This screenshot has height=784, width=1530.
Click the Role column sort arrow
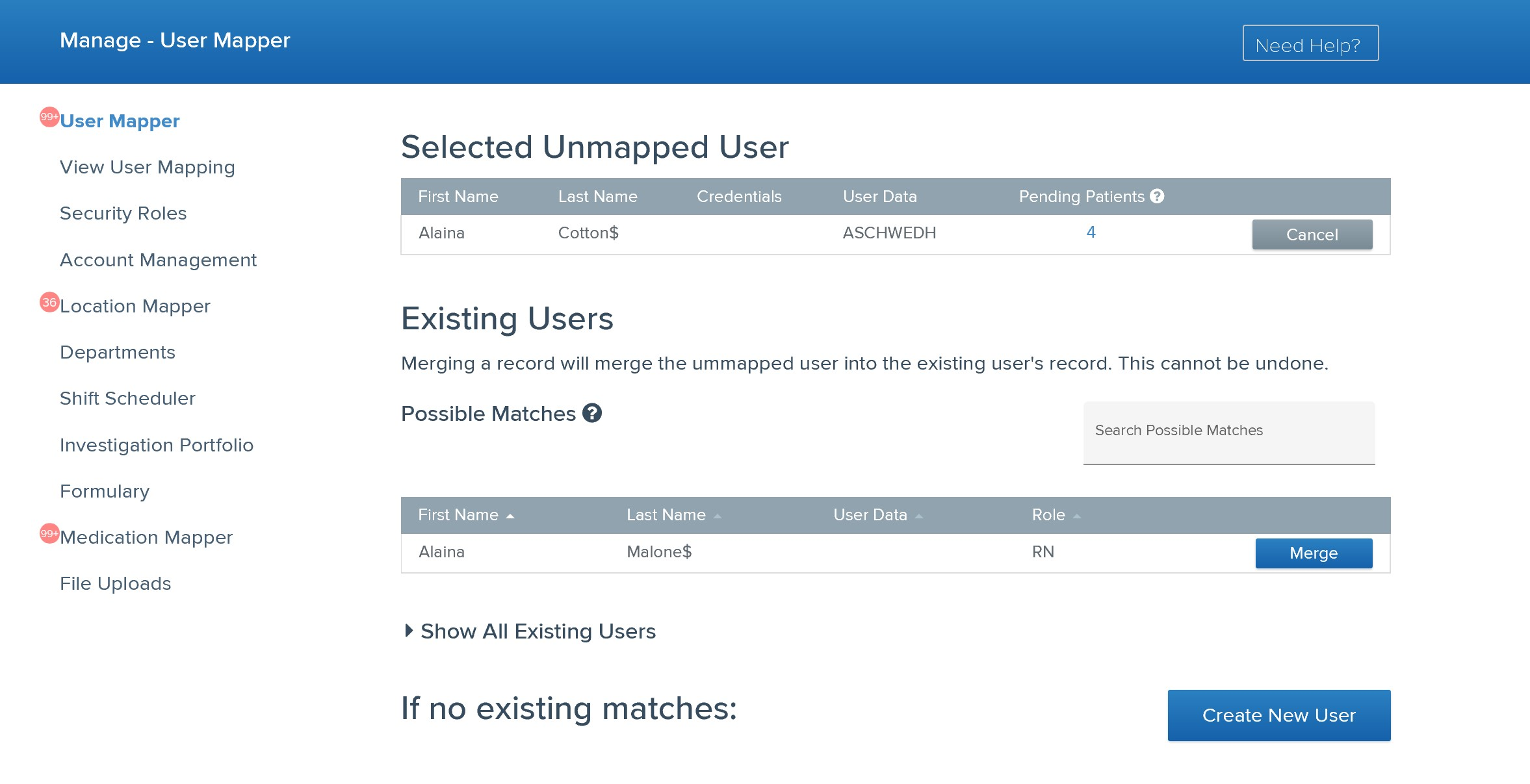pos(1077,516)
